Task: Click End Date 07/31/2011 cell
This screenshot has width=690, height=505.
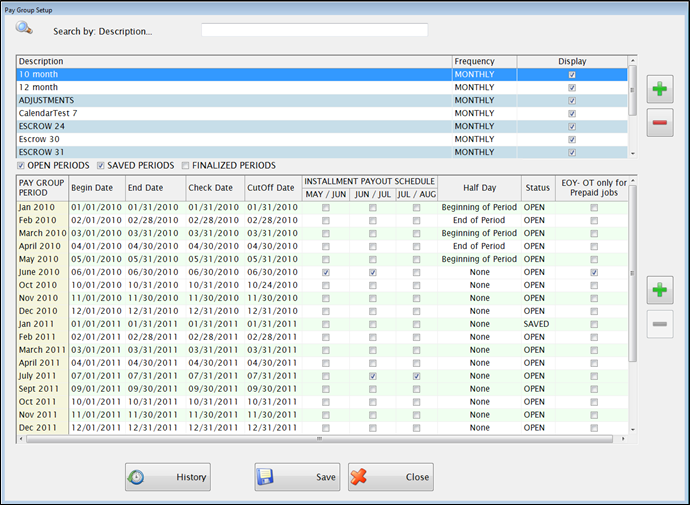Action: tap(153, 376)
